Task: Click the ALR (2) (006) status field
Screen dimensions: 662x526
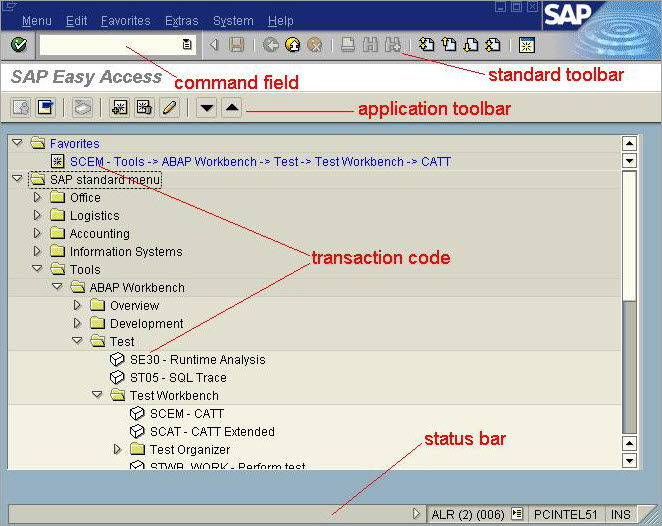Action: click(468, 514)
